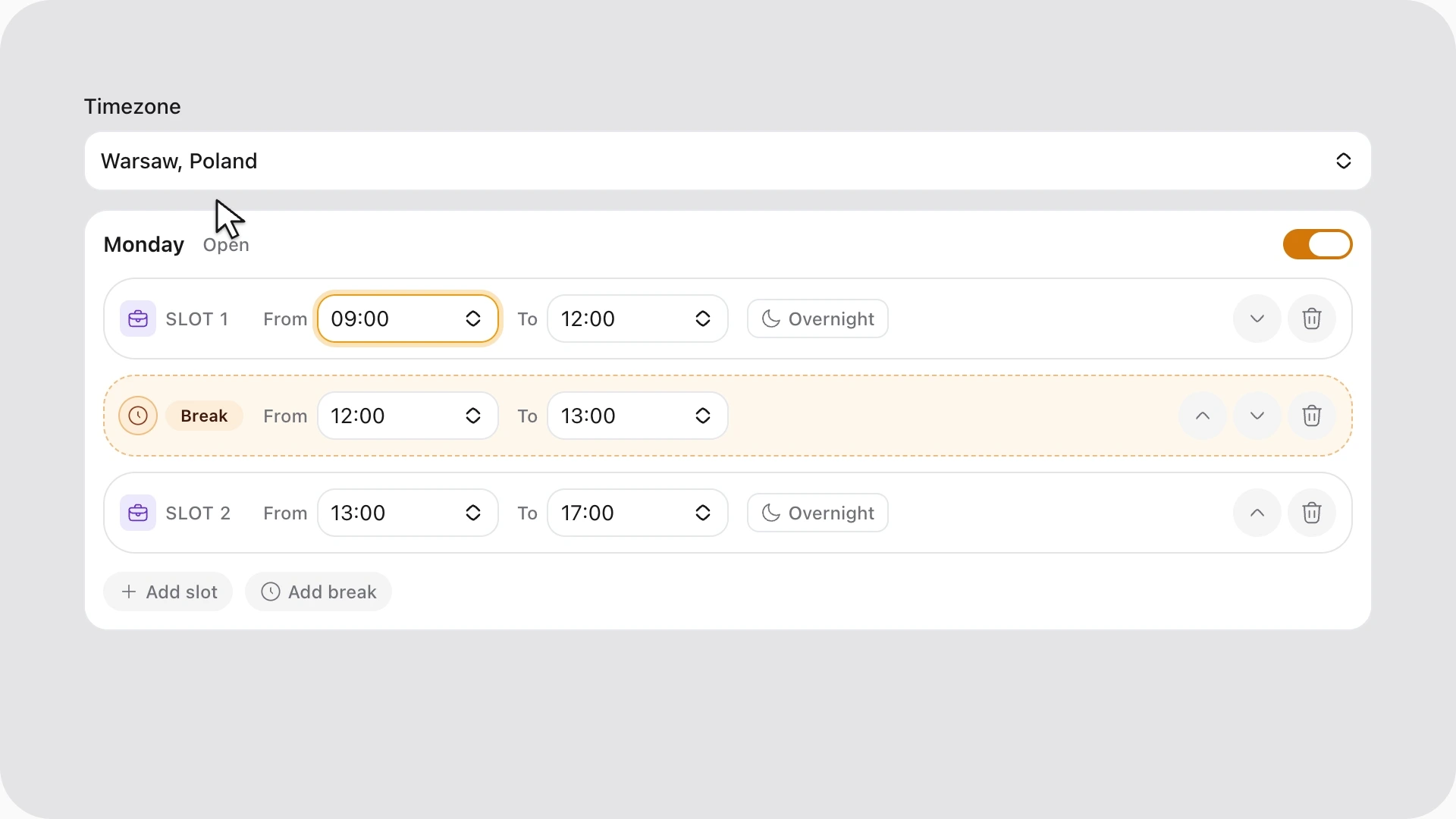Open Slot 2 To time 17:00 selector

pyautogui.click(x=638, y=513)
